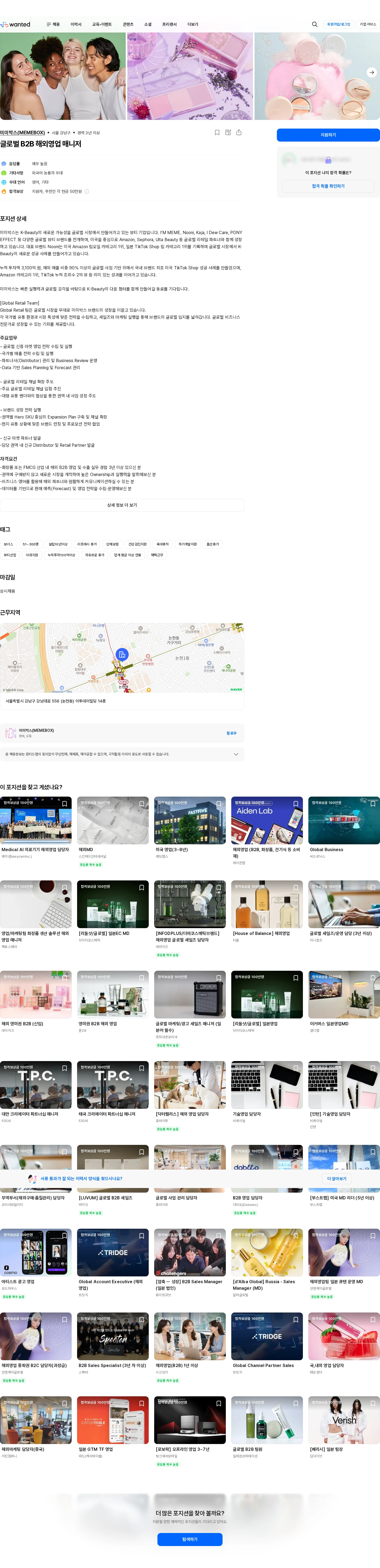
Task: Click the 탐색하기 button at the bottom
Action: [x=189, y=1540]
